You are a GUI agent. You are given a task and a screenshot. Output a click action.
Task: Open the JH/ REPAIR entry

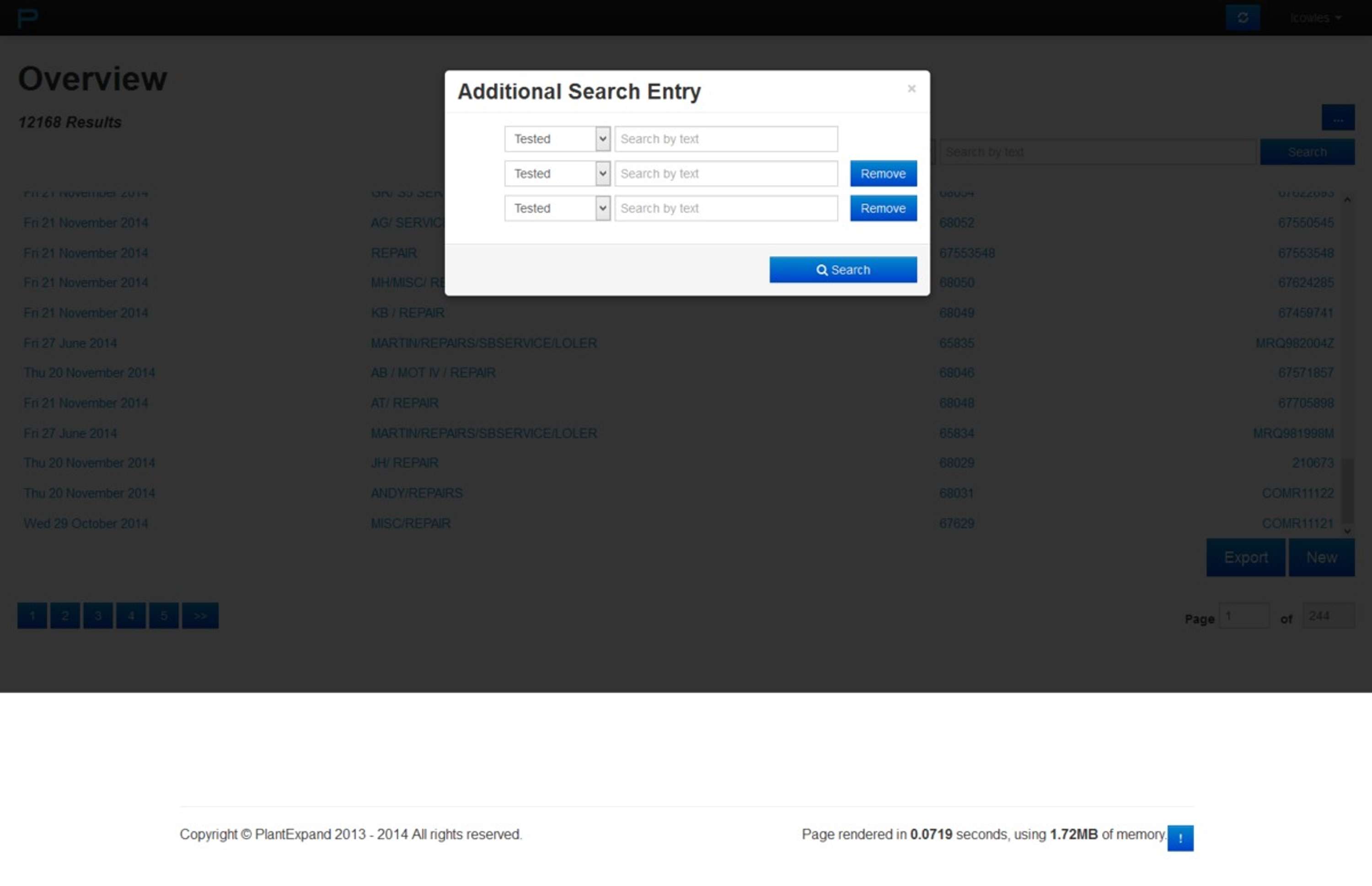pos(405,463)
